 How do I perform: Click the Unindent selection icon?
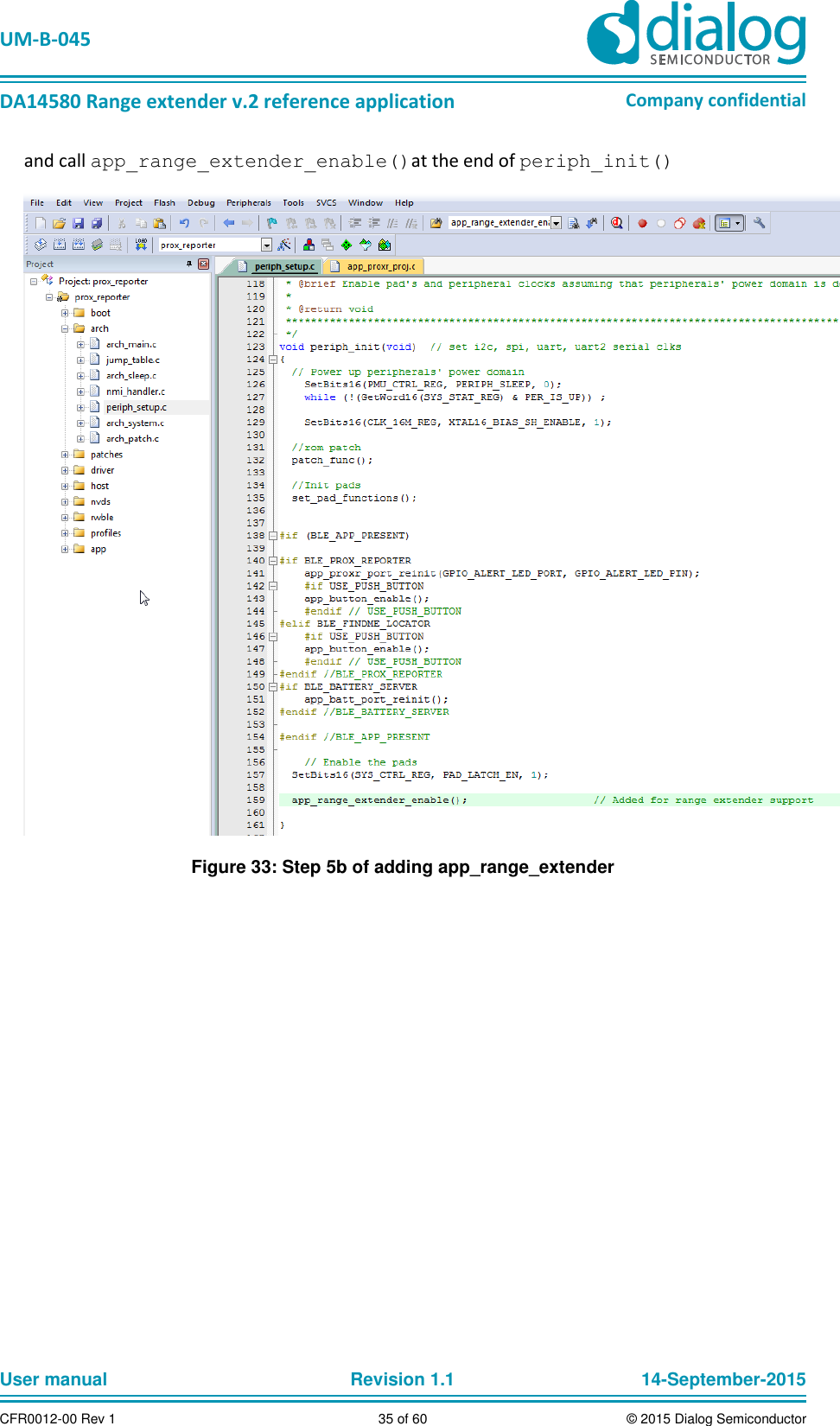[373, 223]
